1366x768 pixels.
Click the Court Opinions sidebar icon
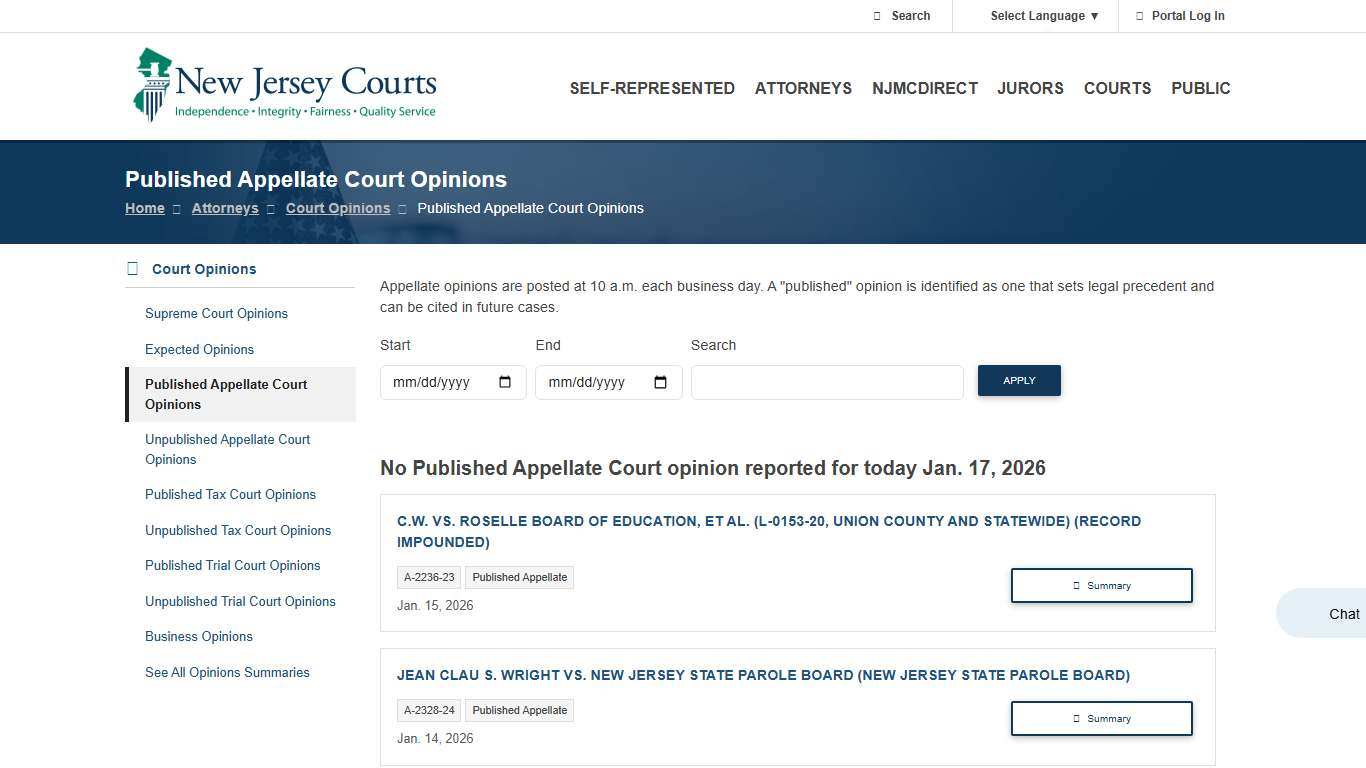pyautogui.click(x=131, y=267)
